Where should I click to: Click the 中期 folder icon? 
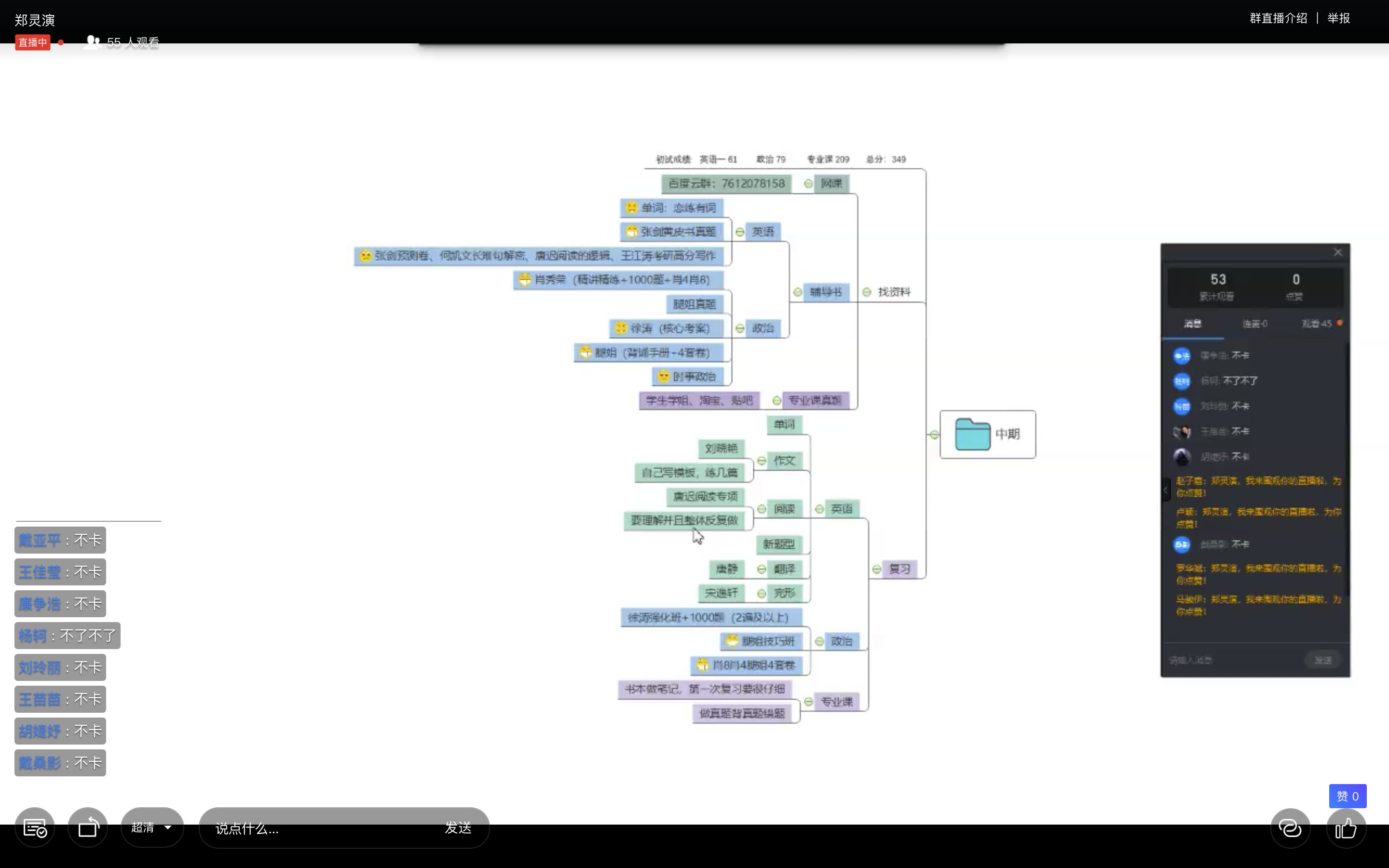(x=972, y=434)
